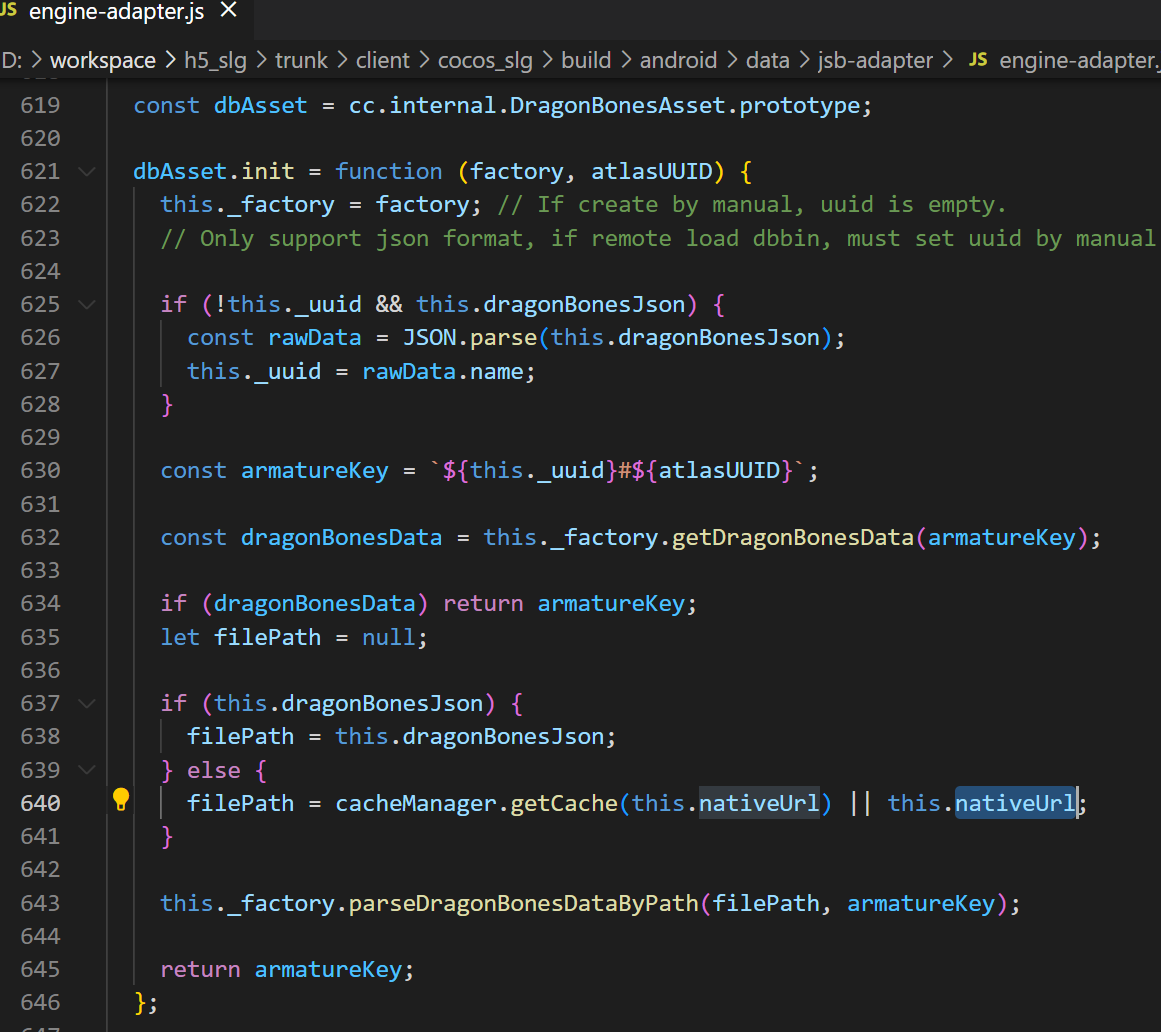Image resolution: width=1161 pixels, height=1032 pixels.
Task: Open the engine-adapter.js breadcrumb file entry
Action: click(1080, 60)
